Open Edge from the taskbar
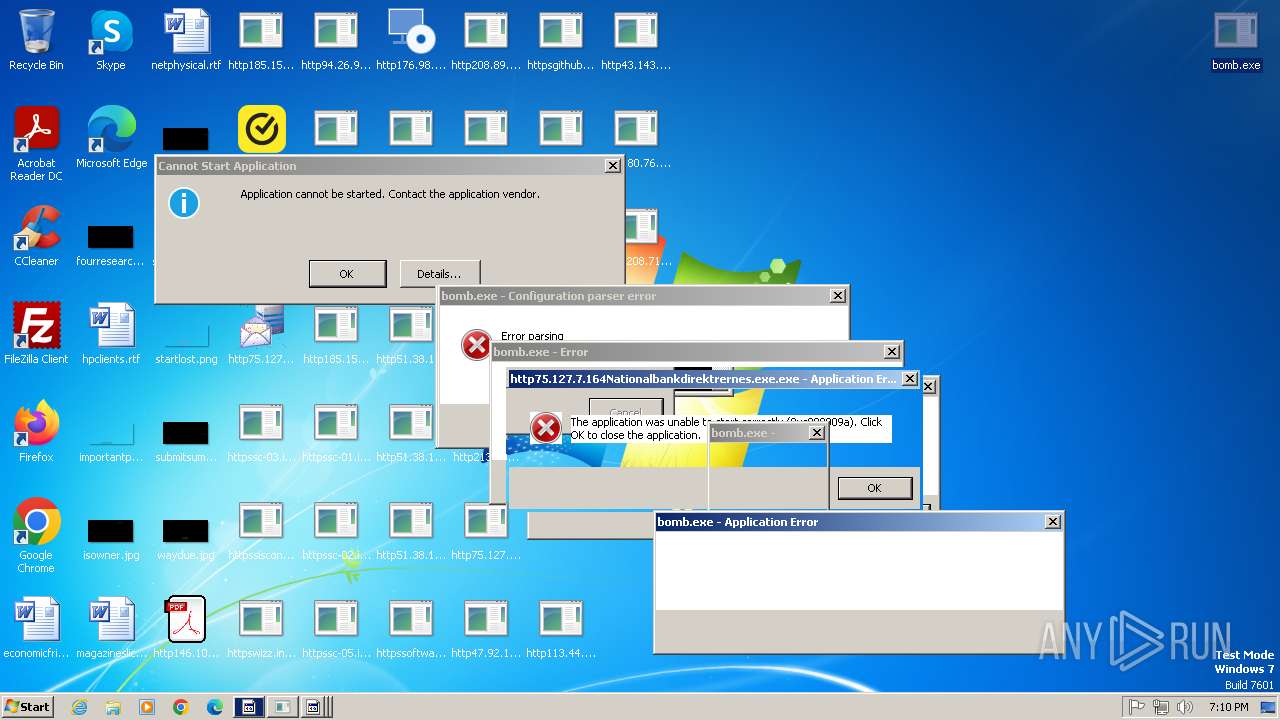This screenshot has height=720, width=1280. pos(215,707)
